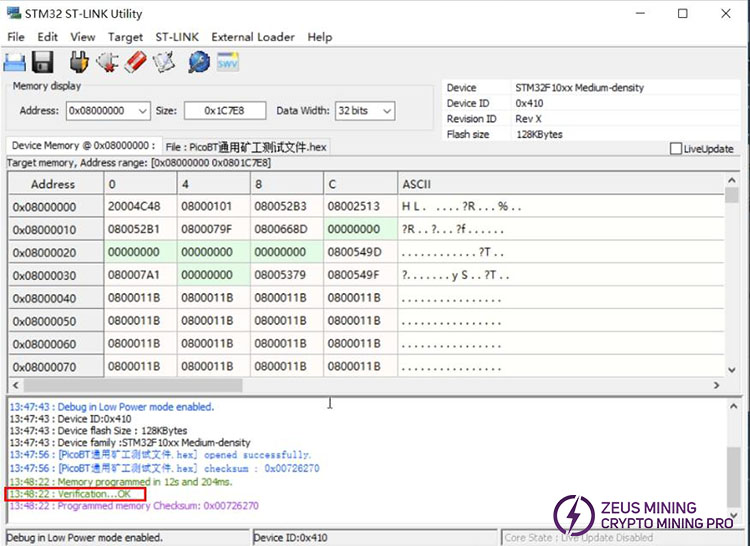The image size is (750, 546).
Task: Open the Data Width dropdown
Action: (364, 111)
